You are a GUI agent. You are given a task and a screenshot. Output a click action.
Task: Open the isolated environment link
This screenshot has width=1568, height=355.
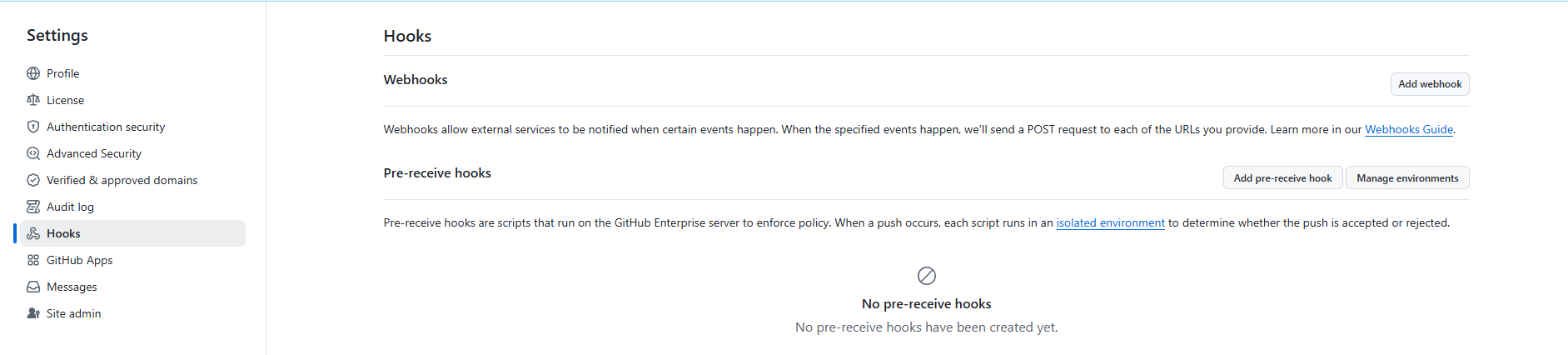(1110, 222)
